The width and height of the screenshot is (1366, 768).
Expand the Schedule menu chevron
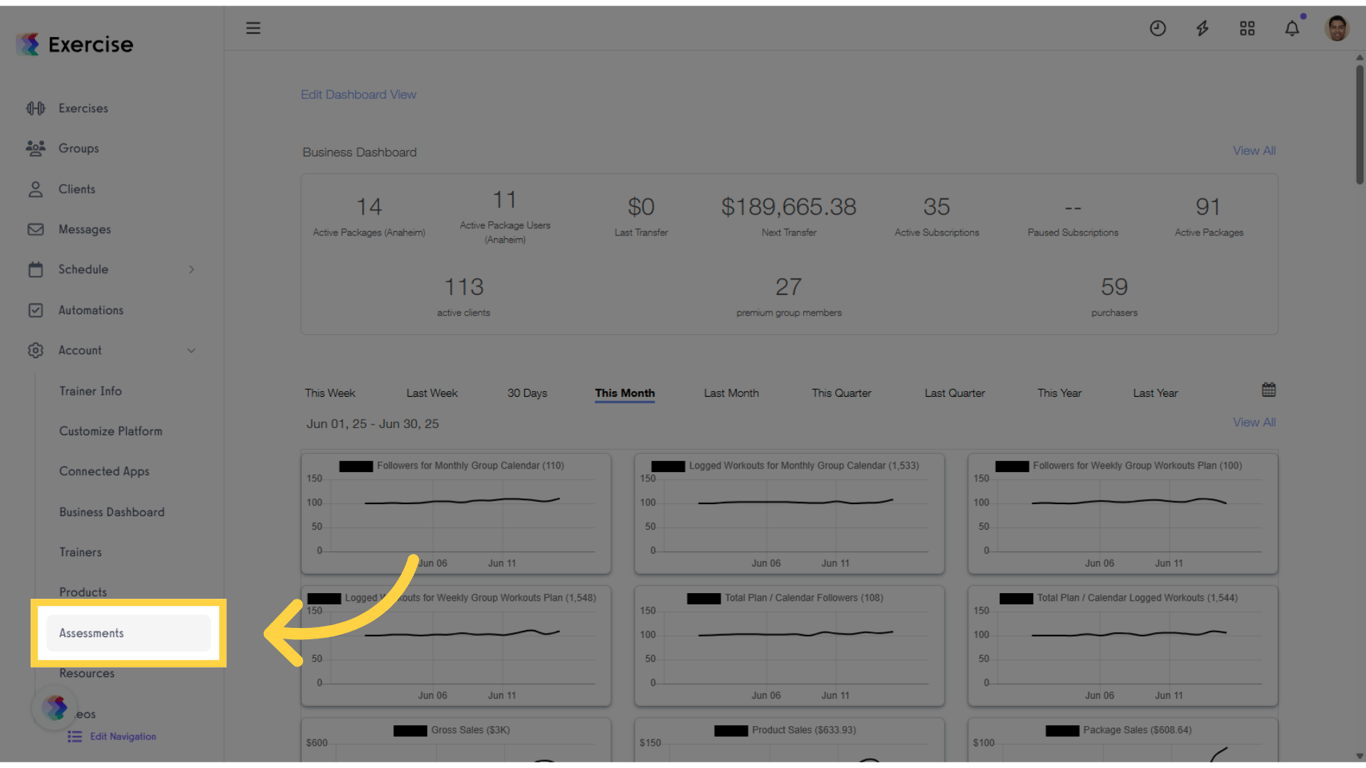coord(192,269)
